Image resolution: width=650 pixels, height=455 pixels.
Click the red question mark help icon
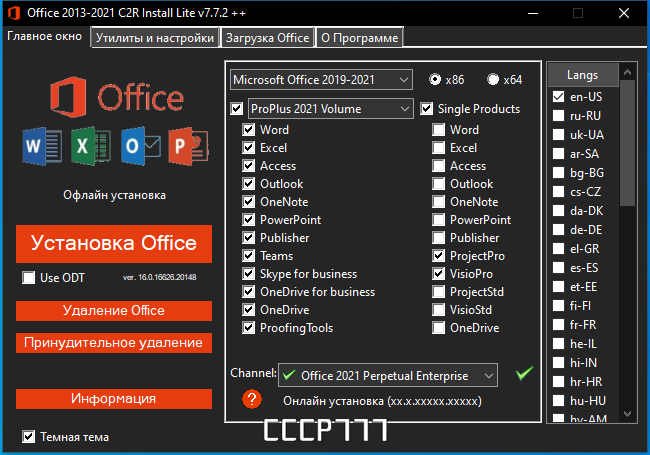[252, 400]
